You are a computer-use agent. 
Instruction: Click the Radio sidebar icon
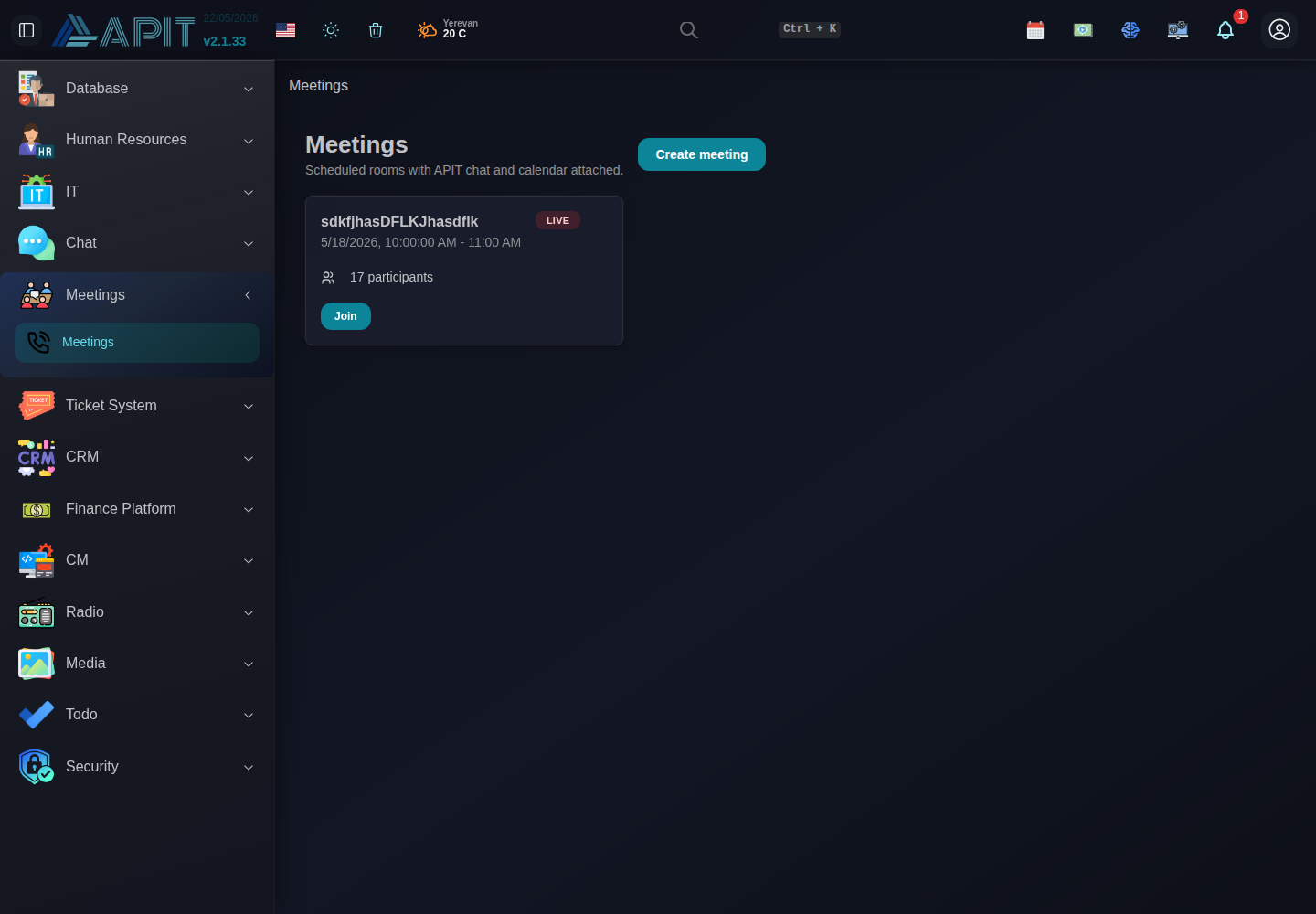point(37,612)
